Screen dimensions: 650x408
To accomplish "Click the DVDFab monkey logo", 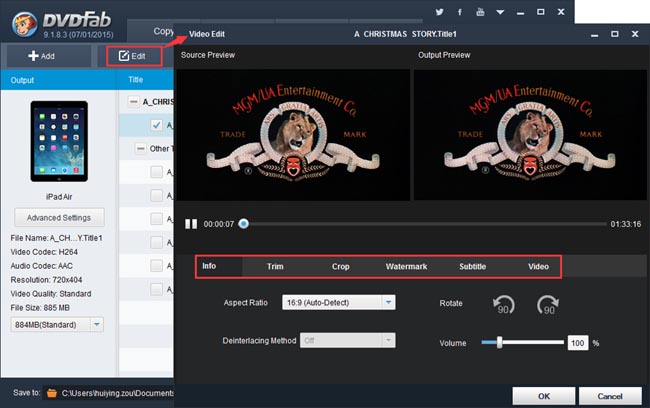I will 24,24.
